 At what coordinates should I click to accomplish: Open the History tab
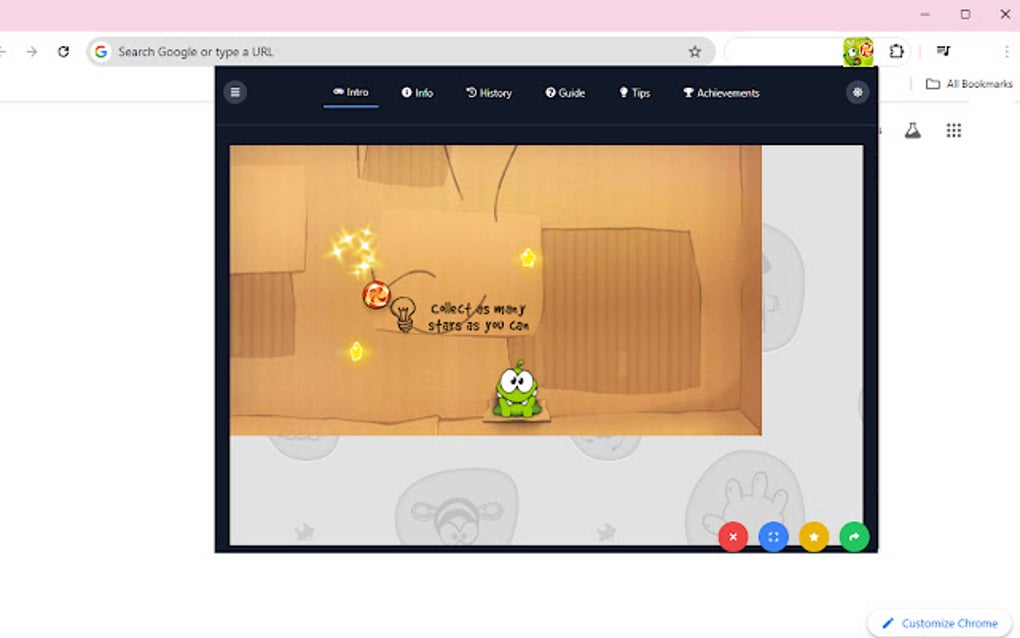[x=489, y=93]
